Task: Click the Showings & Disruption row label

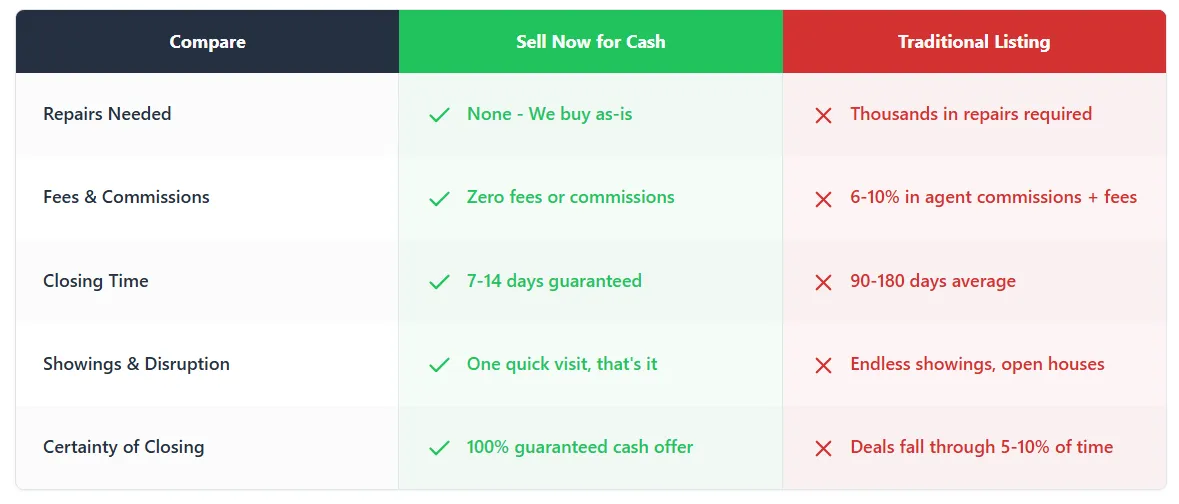Action: pos(136,363)
